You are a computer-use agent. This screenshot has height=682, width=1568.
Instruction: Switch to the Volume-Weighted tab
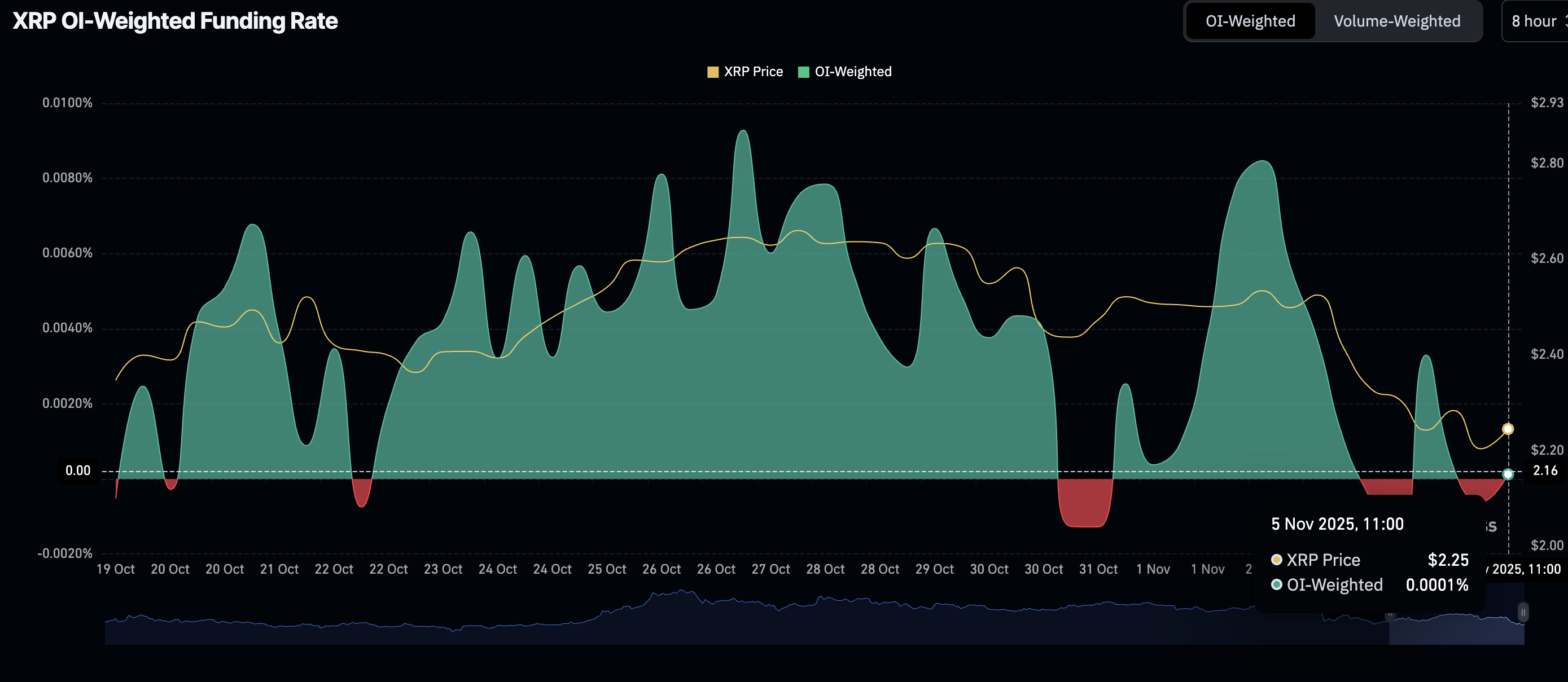coord(1396,21)
